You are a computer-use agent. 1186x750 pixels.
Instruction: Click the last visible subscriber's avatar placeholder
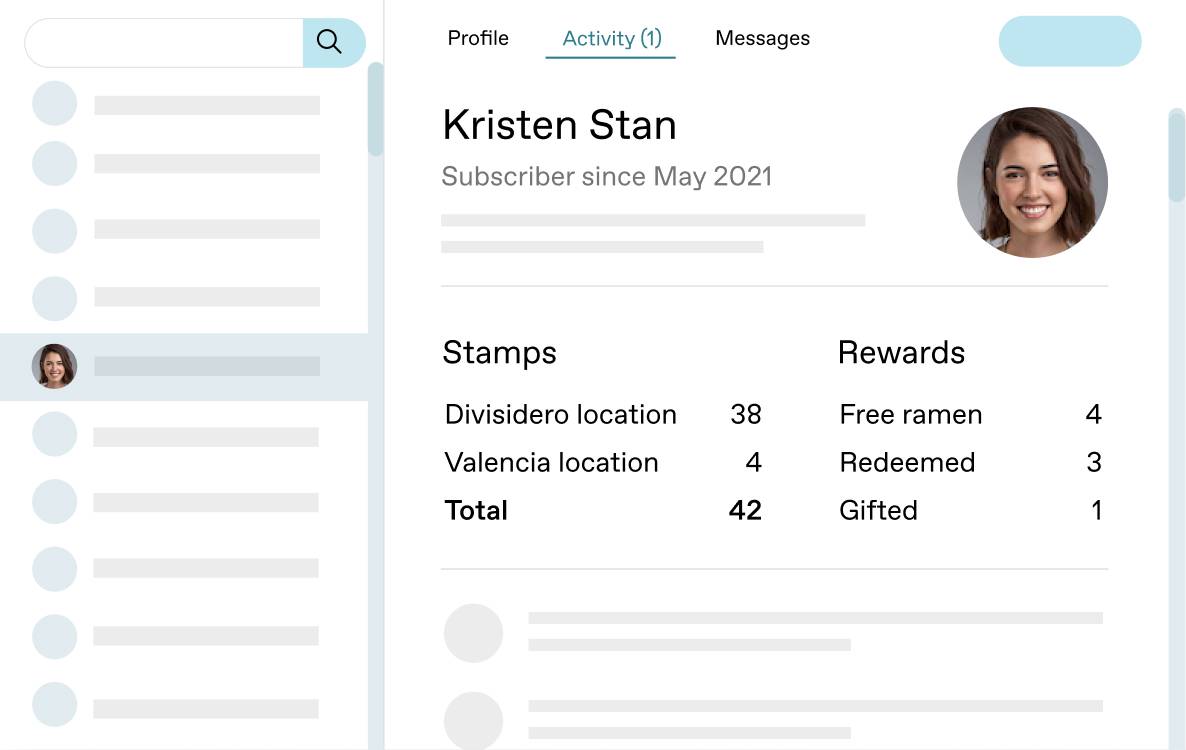[x=54, y=705]
